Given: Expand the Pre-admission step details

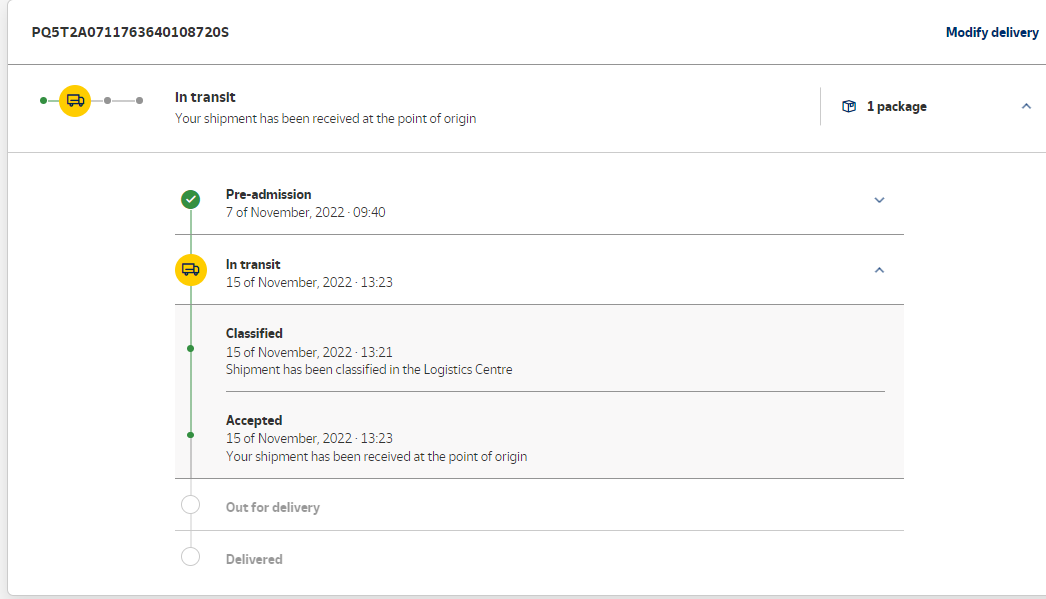Looking at the screenshot, I should (879, 200).
